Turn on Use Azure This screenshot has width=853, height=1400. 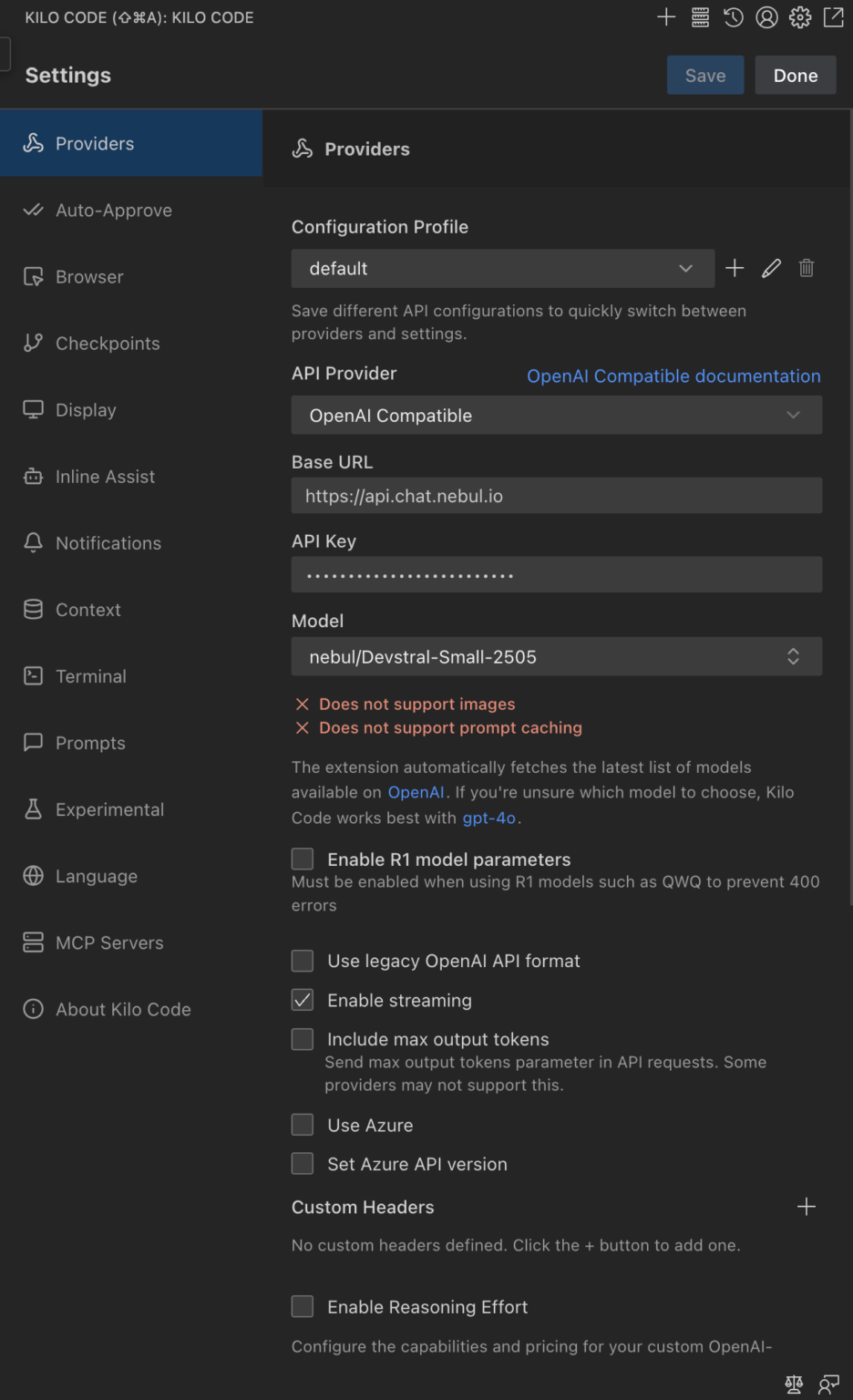[302, 1124]
